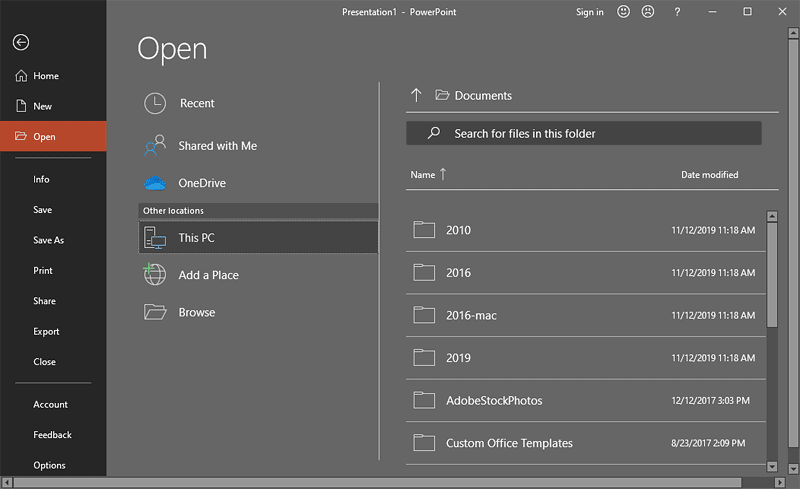
Task: Open the OneDrive cloud icon
Action: [x=155, y=183]
